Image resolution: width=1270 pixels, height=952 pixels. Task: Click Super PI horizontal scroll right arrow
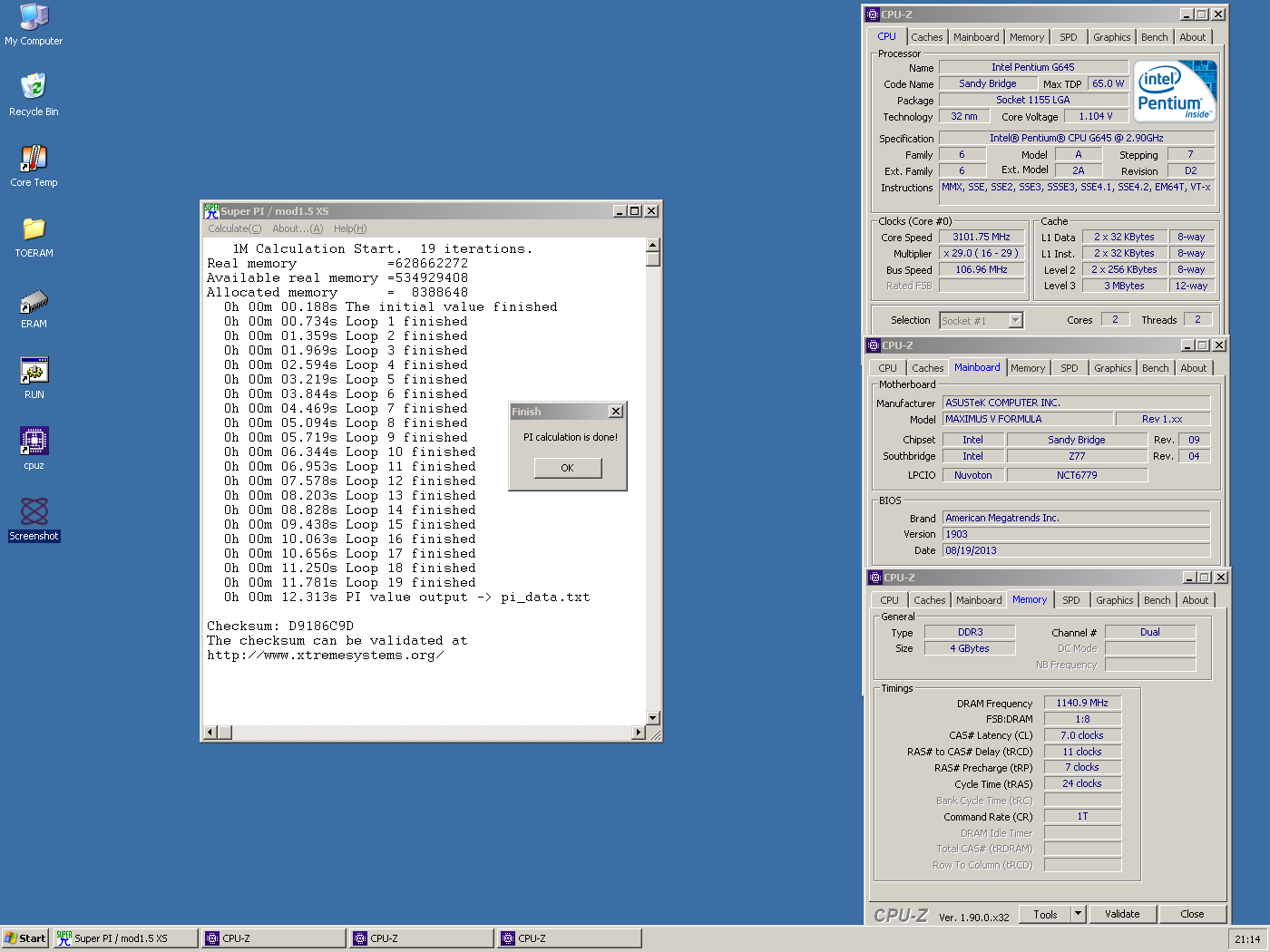(639, 733)
